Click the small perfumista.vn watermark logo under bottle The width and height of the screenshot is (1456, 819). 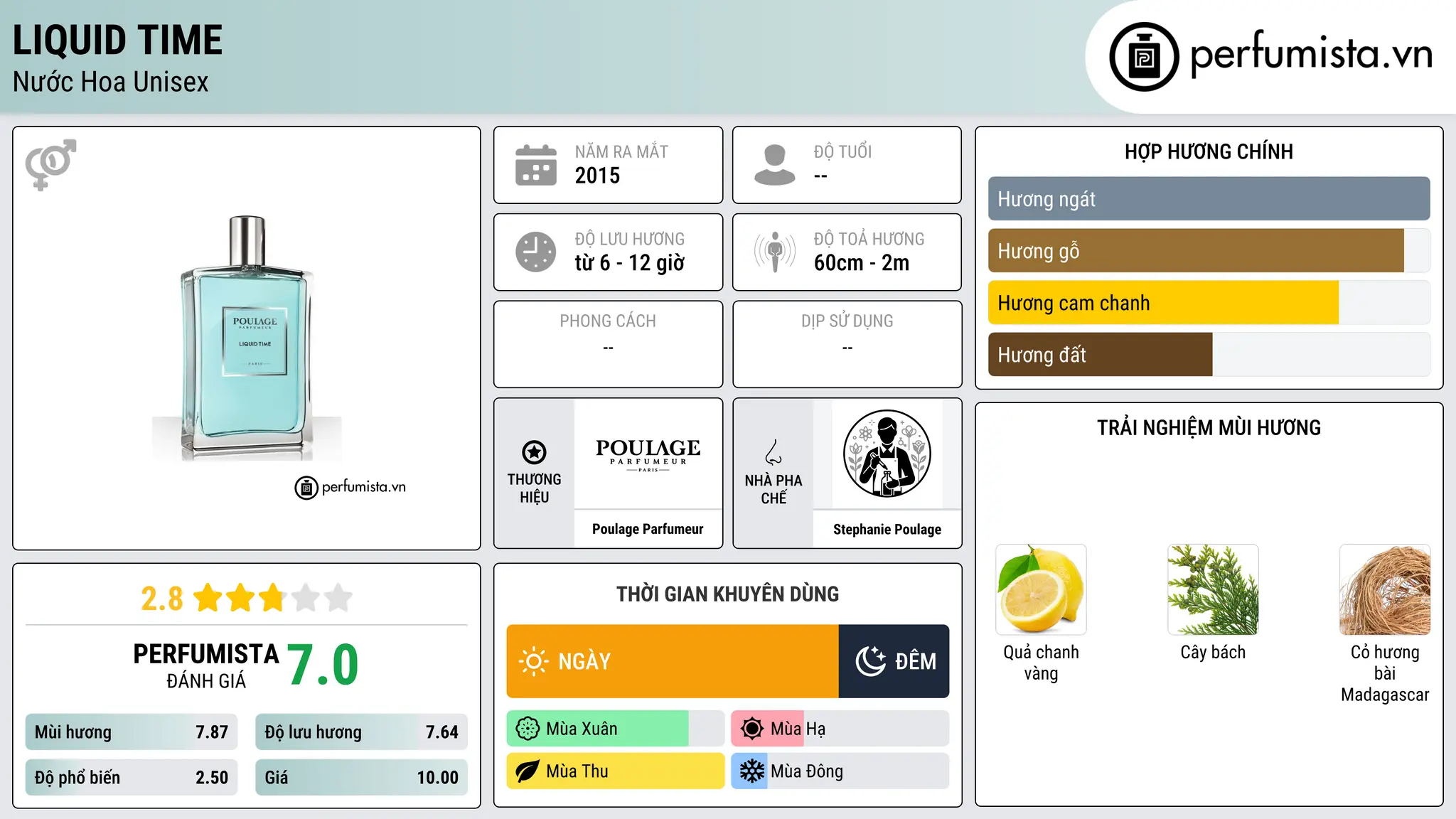pos(350,488)
